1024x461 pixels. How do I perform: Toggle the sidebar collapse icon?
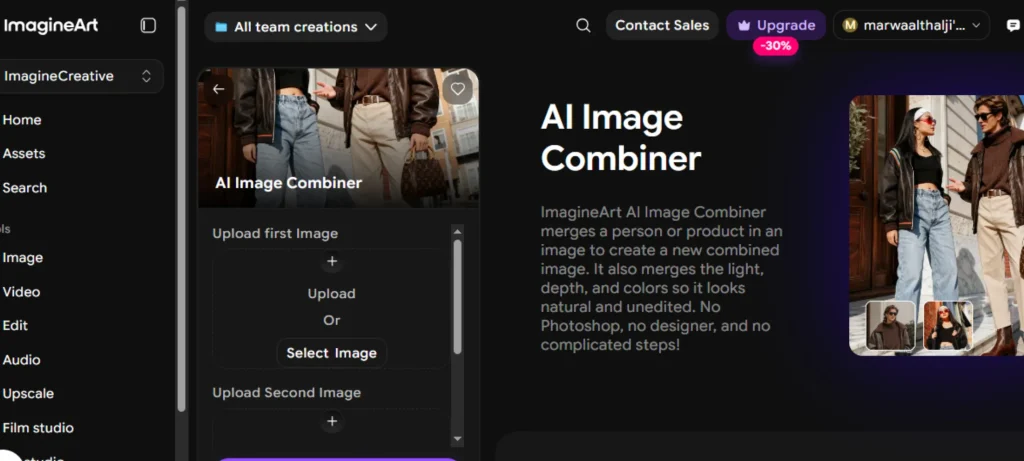pos(148,25)
